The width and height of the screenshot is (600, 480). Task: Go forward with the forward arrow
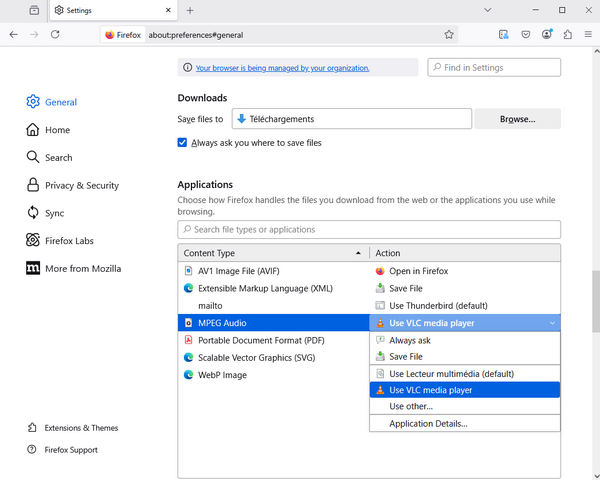34,34
